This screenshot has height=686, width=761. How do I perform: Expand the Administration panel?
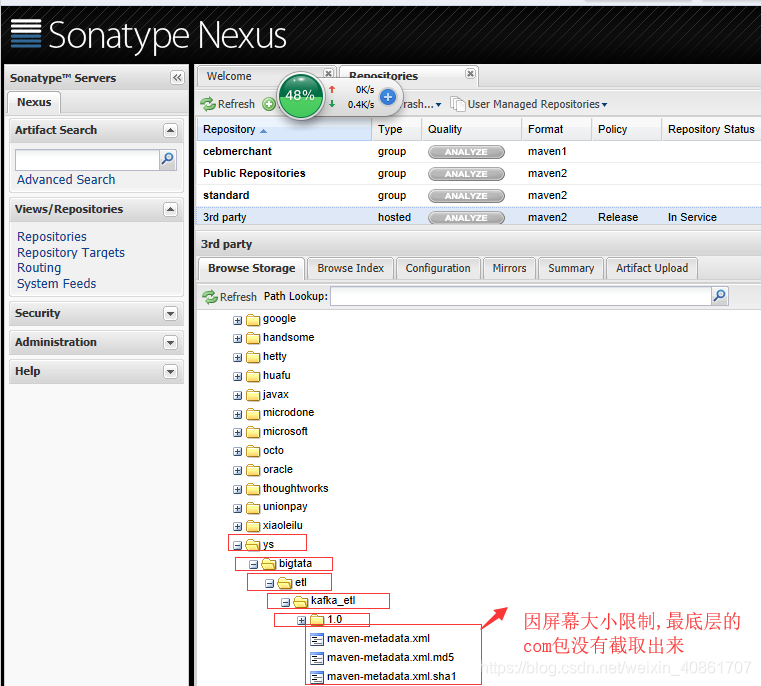tap(170, 342)
